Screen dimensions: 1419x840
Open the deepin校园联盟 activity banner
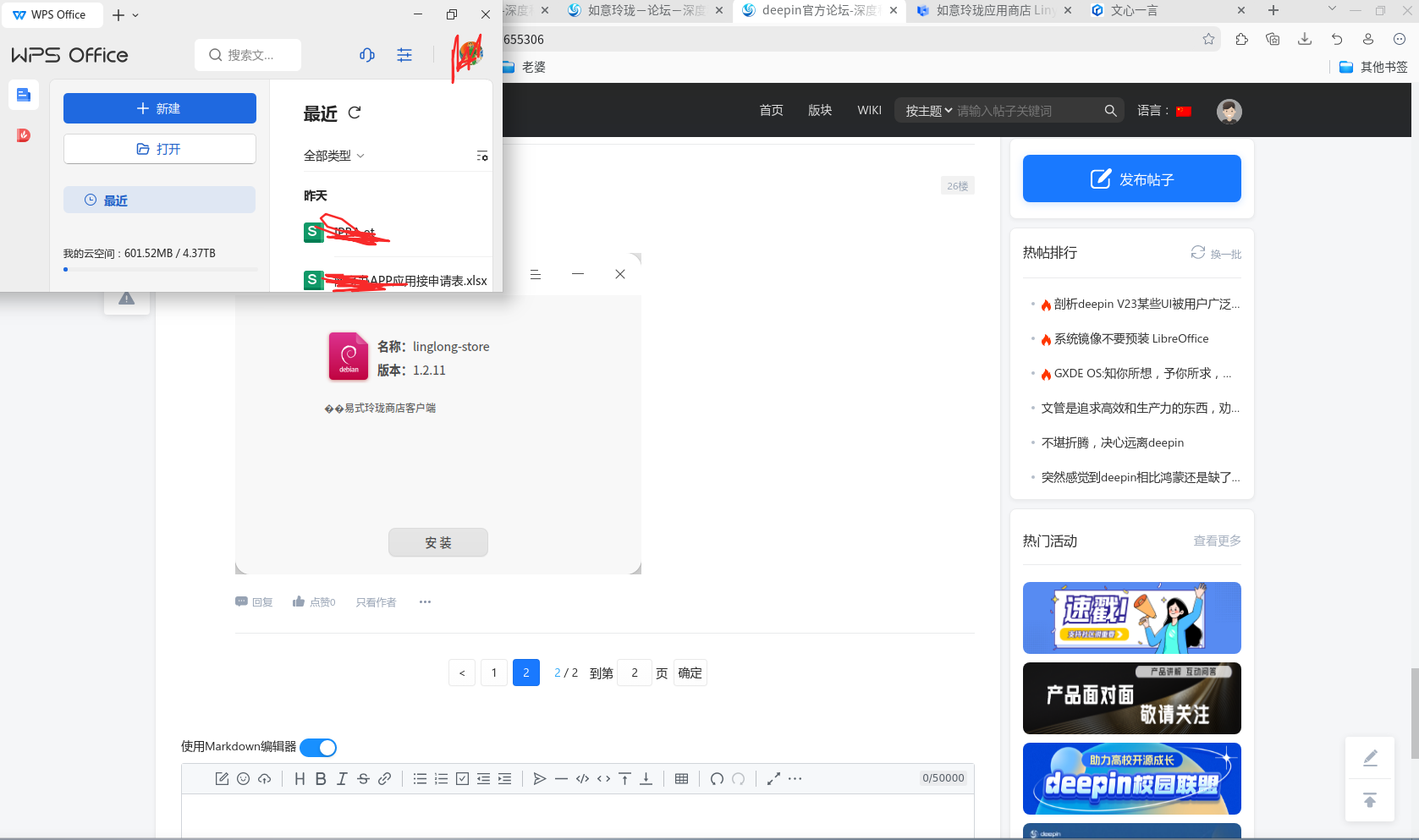coord(1132,779)
